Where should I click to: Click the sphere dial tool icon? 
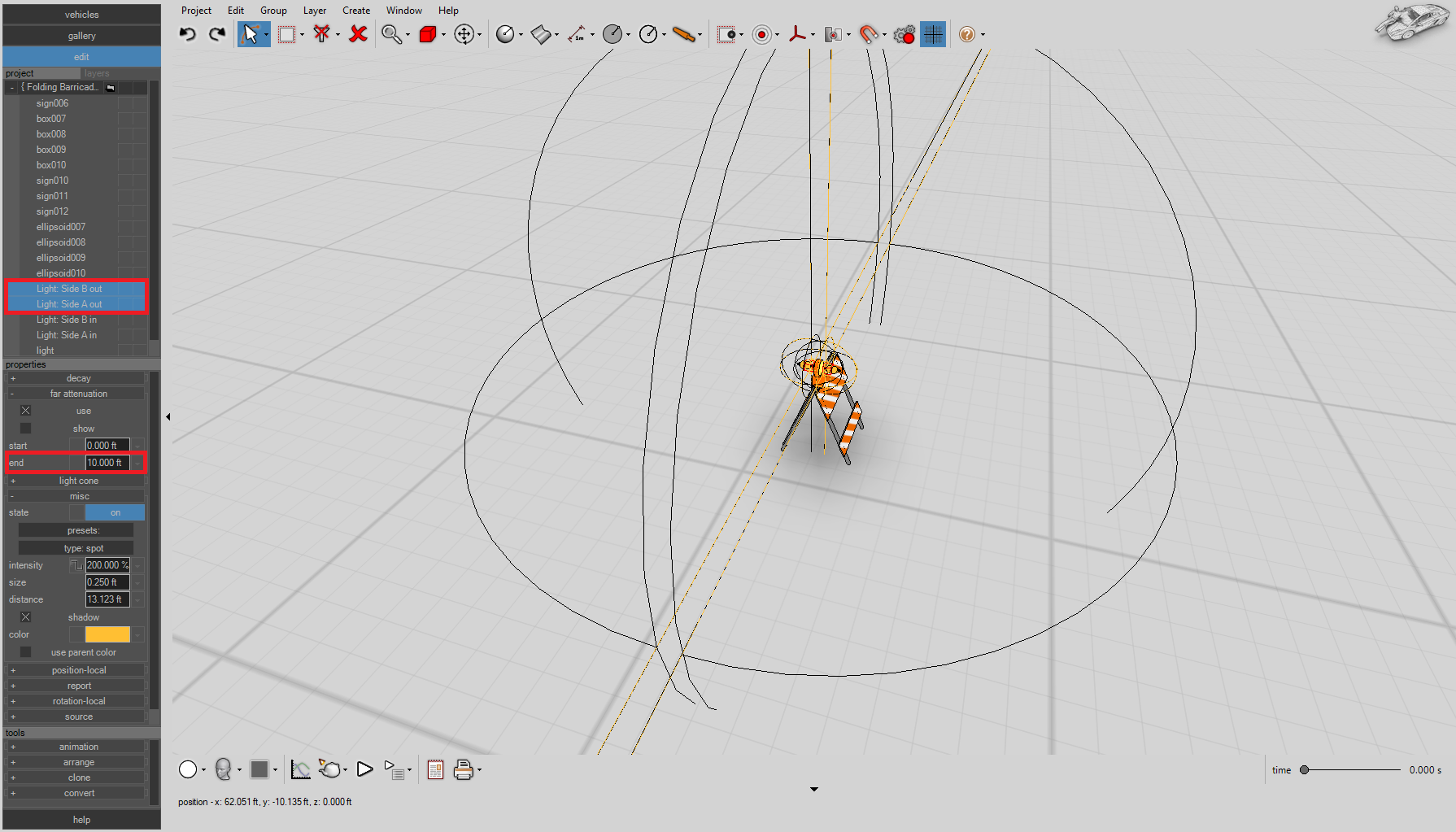[x=505, y=34]
